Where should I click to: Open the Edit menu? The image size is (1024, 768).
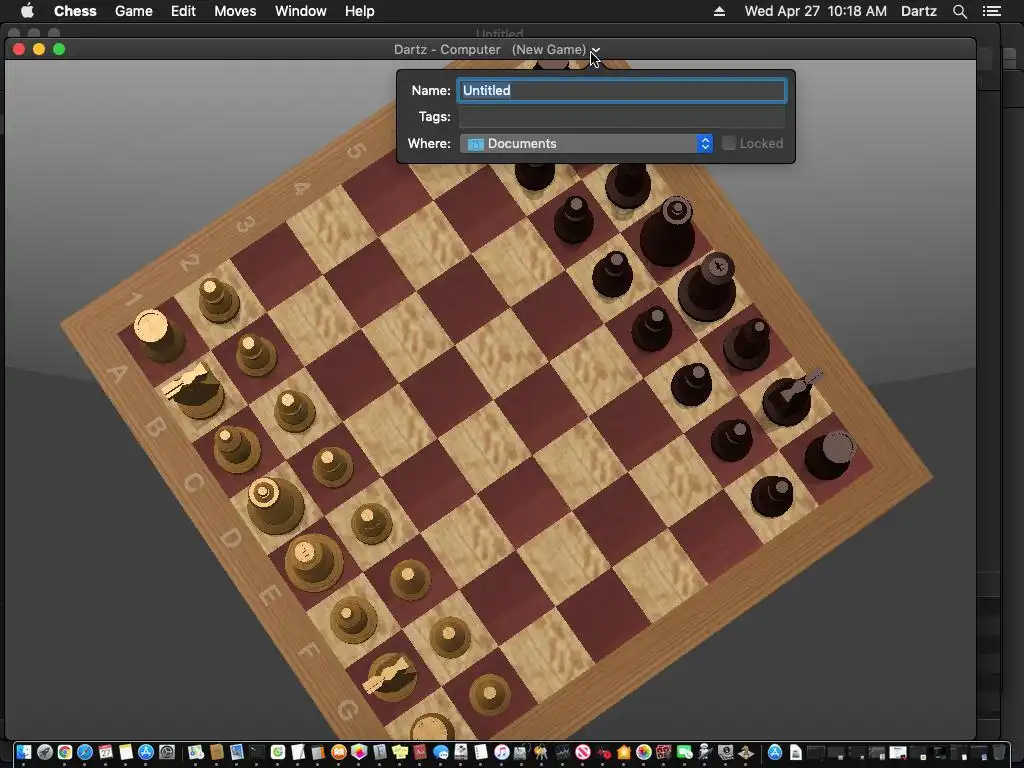[x=184, y=11]
